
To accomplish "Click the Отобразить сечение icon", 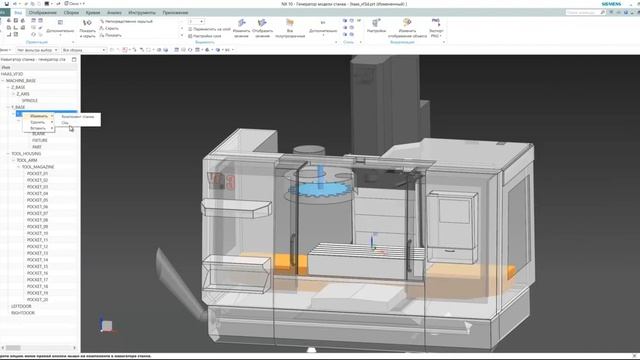I will [x=262, y=23].
